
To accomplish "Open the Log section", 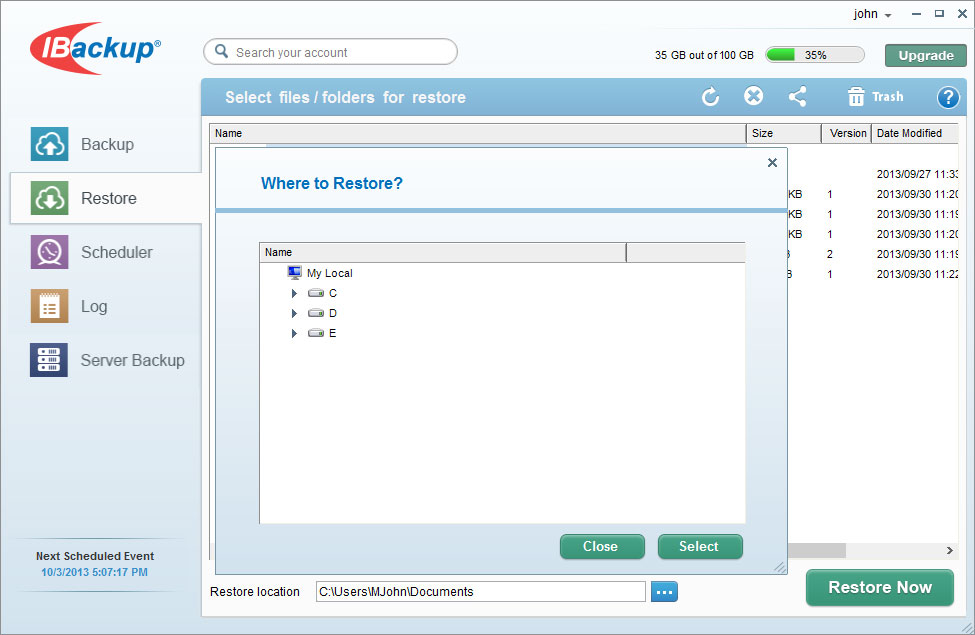I will point(93,306).
